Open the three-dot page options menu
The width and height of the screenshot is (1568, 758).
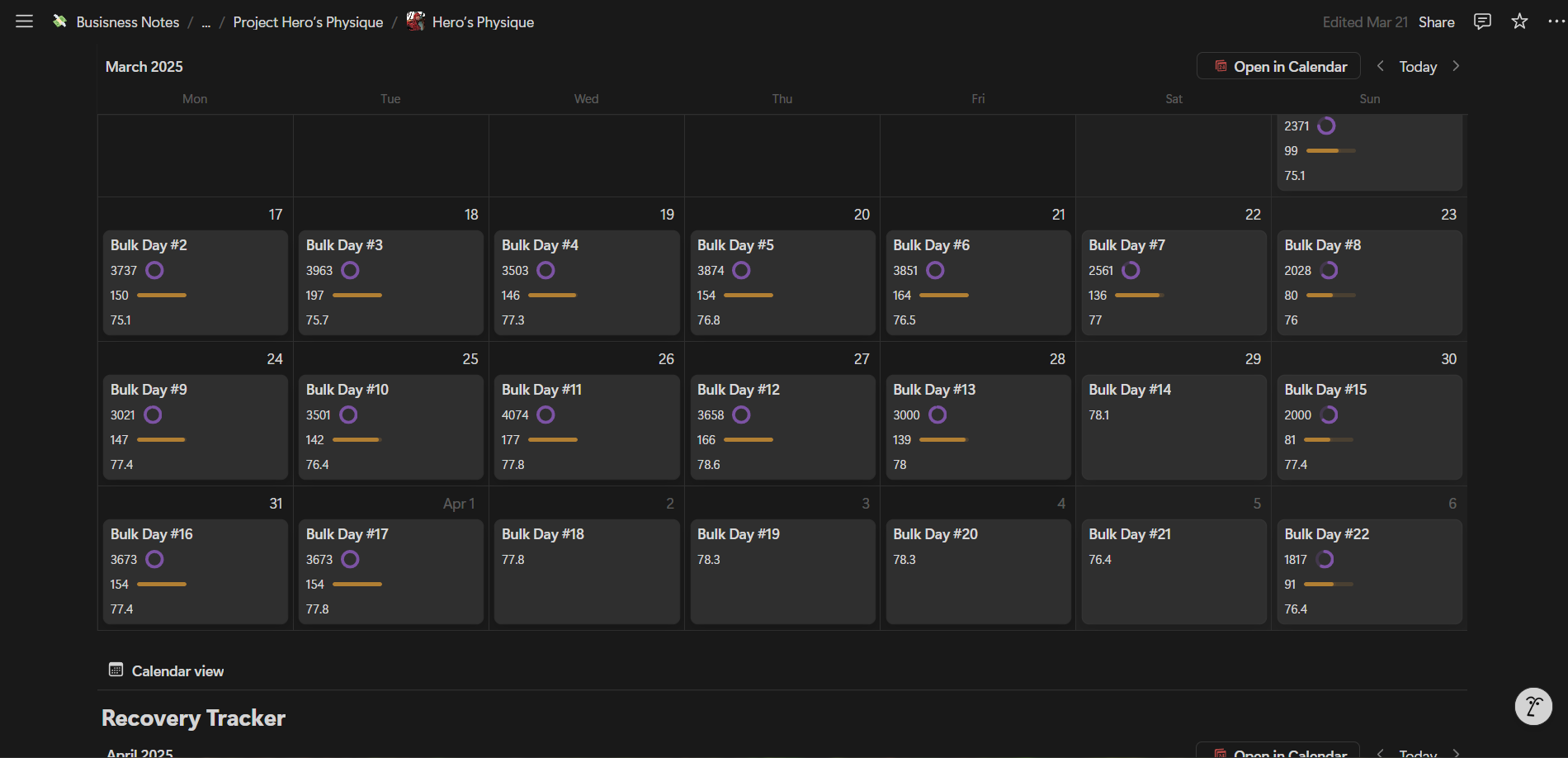(x=1556, y=21)
